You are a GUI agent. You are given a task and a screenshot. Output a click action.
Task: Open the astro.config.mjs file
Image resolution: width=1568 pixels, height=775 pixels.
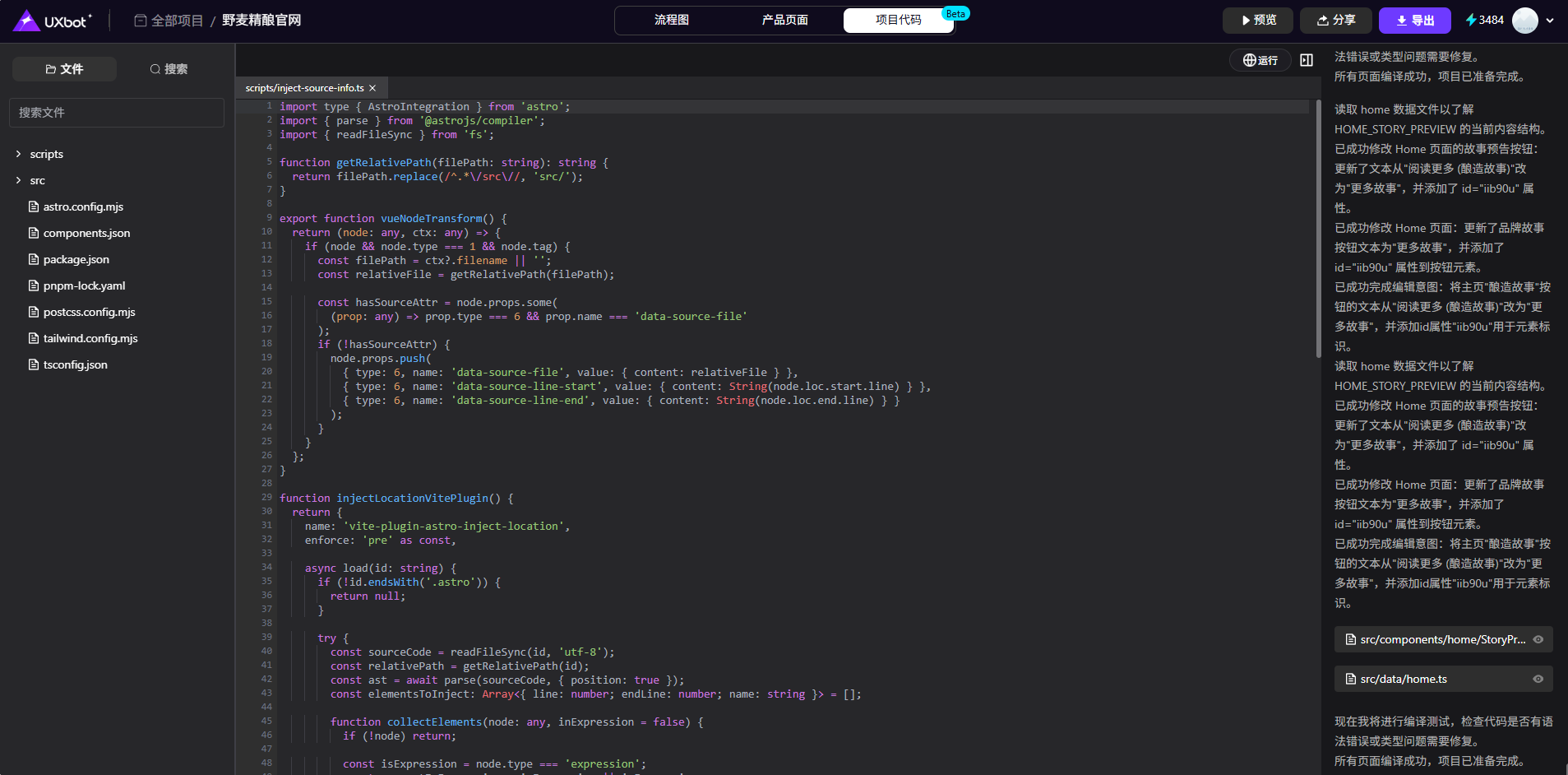pyautogui.click(x=83, y=207)
